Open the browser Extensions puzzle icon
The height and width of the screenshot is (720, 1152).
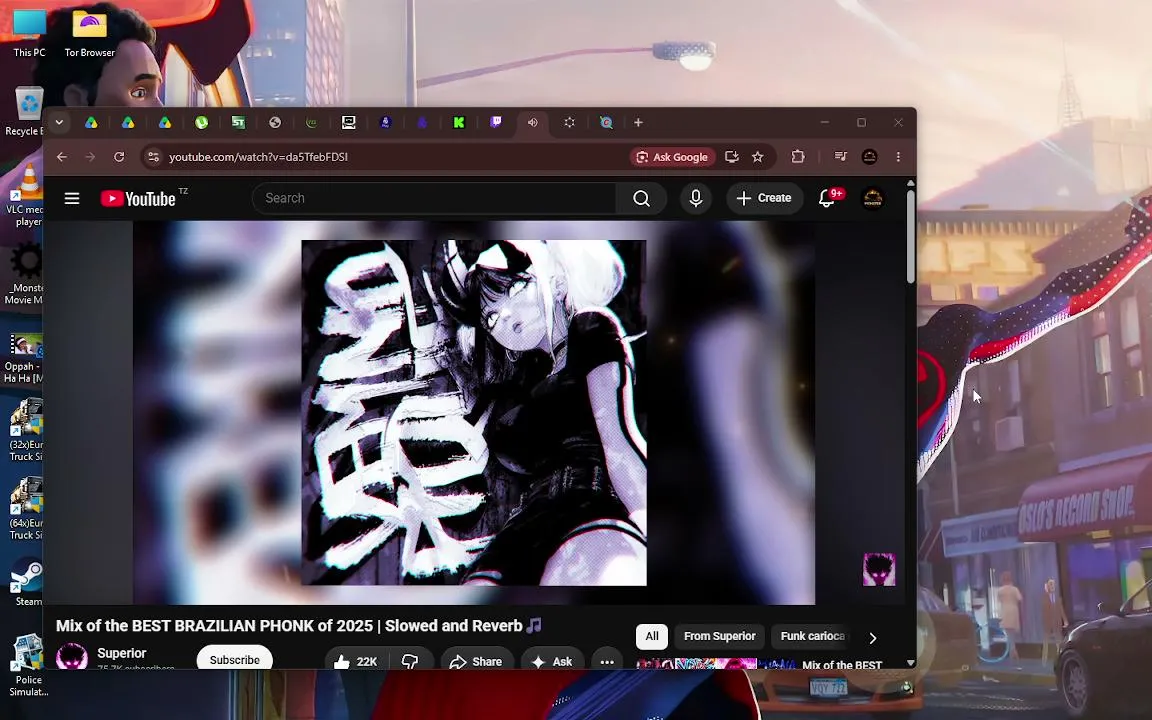pyautogui.click(x=798, y=156)
